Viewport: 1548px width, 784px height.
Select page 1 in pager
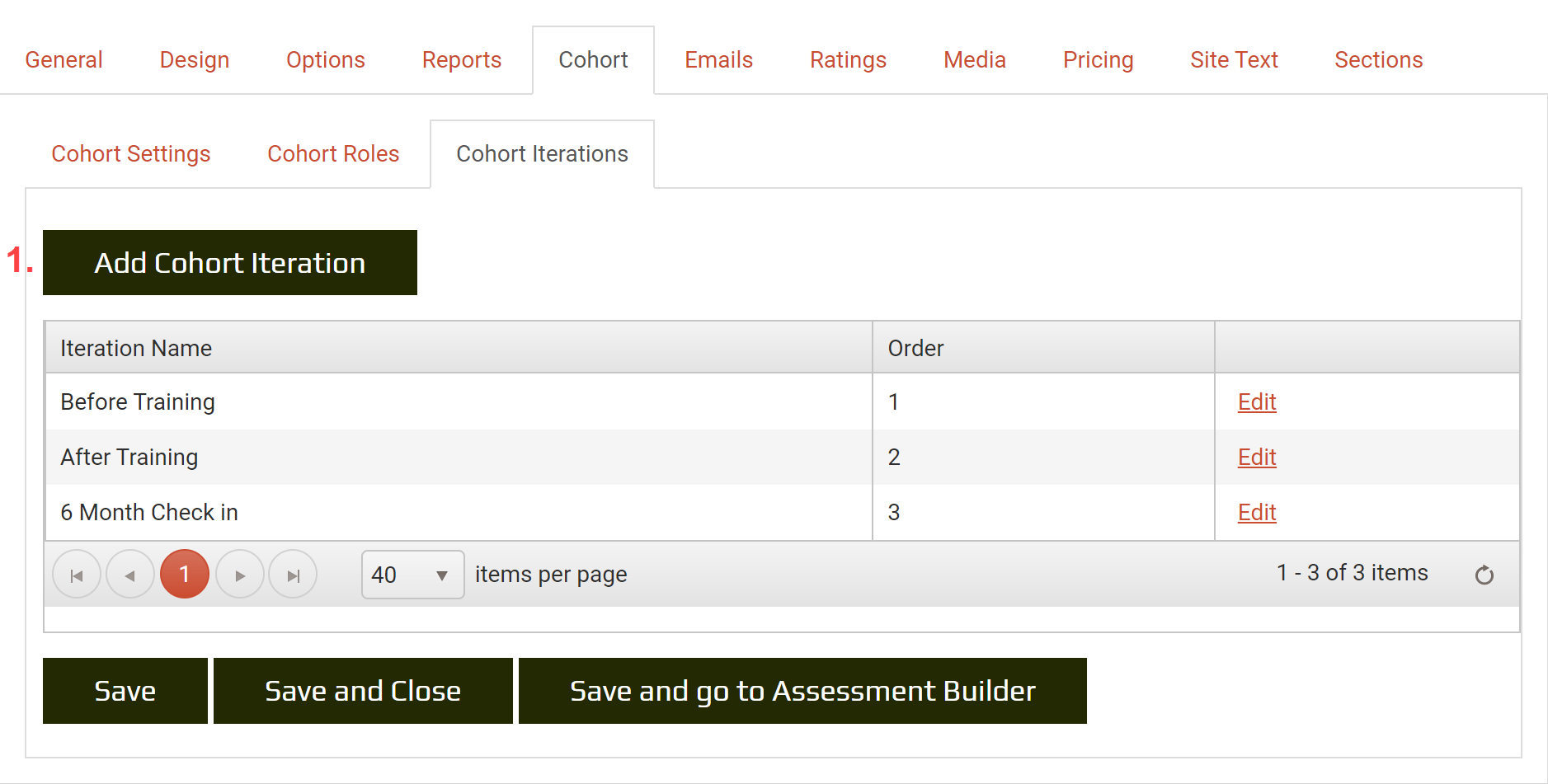click(185, 574)
